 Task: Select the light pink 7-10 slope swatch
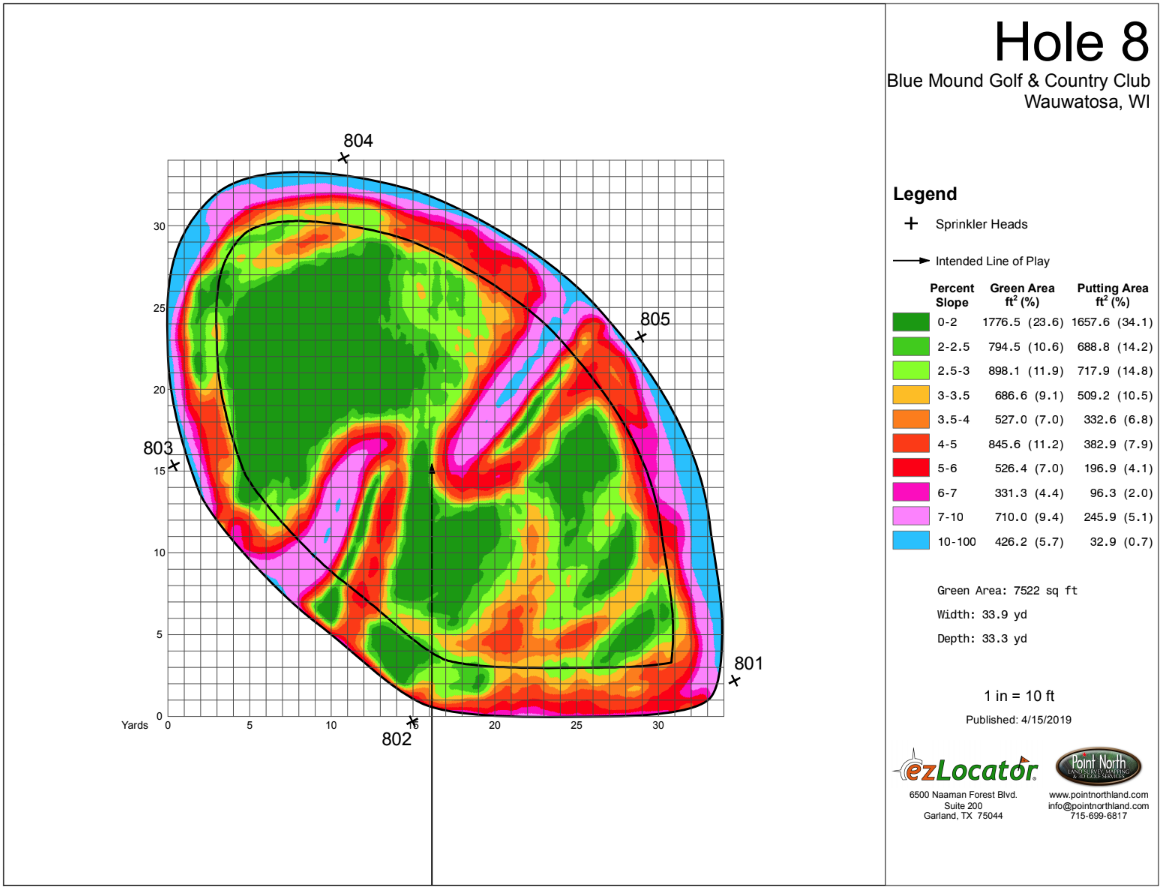[x=911, y=517]
